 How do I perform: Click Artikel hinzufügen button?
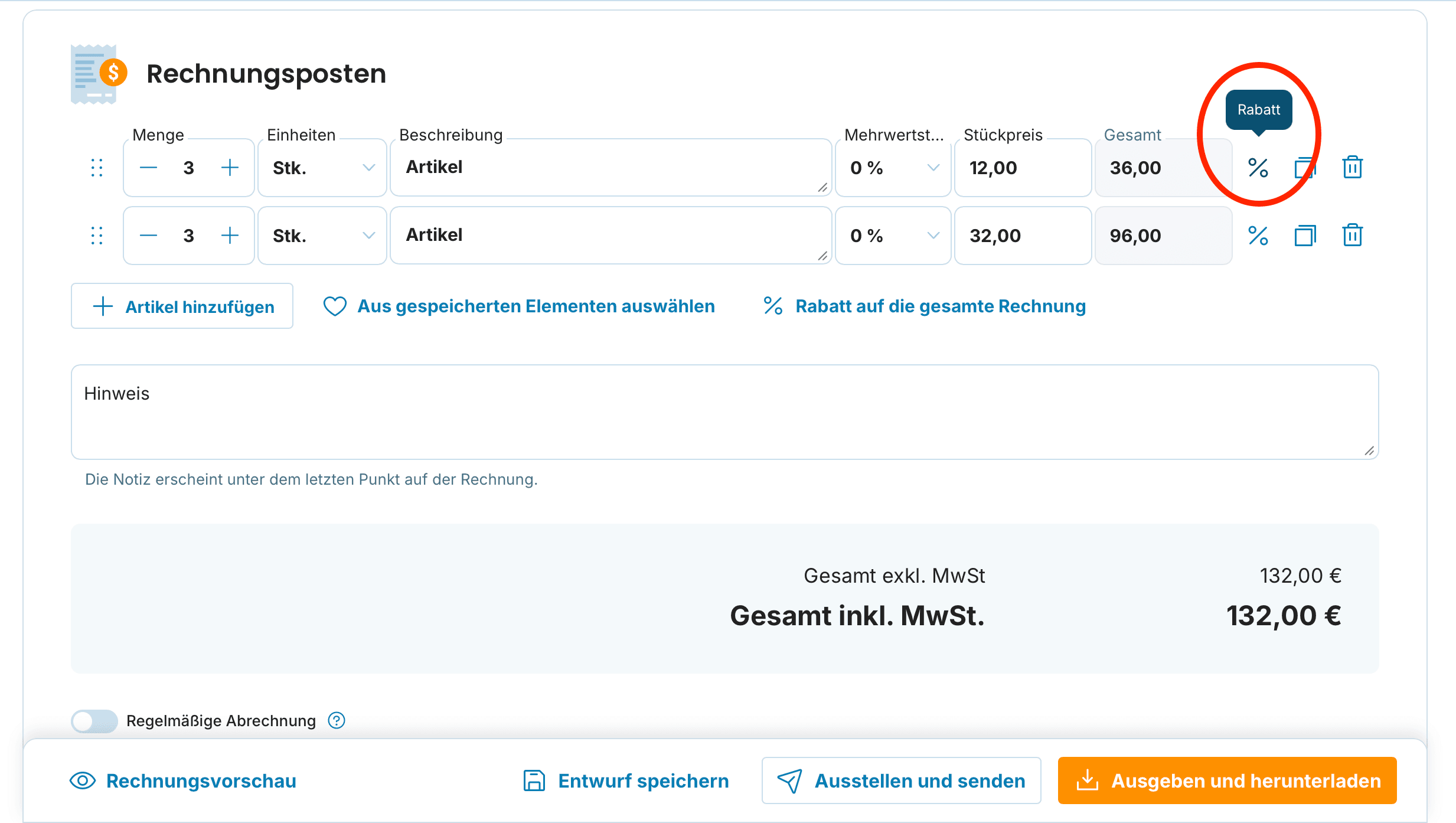(x=182, y=306)
